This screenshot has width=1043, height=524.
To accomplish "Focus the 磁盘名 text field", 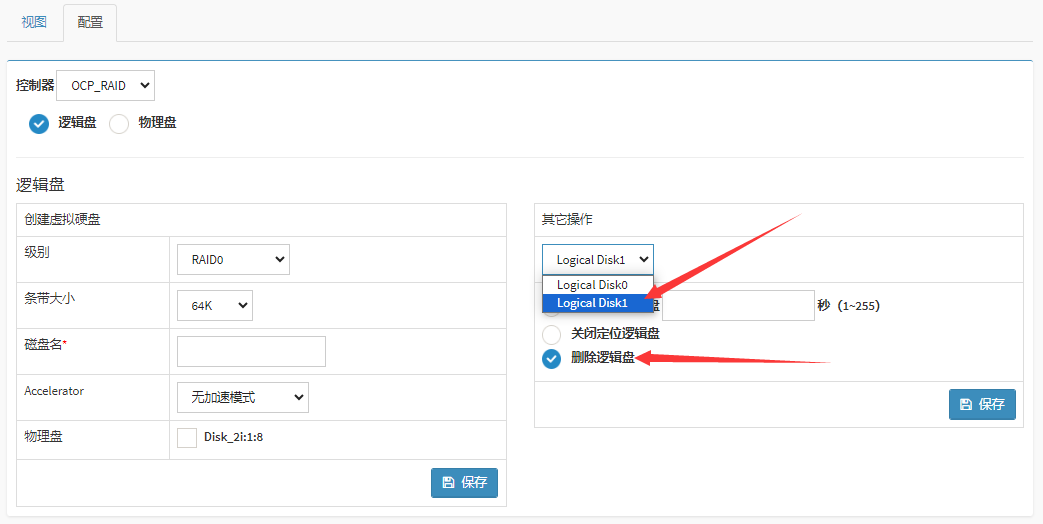I will [x=251, y=352].
